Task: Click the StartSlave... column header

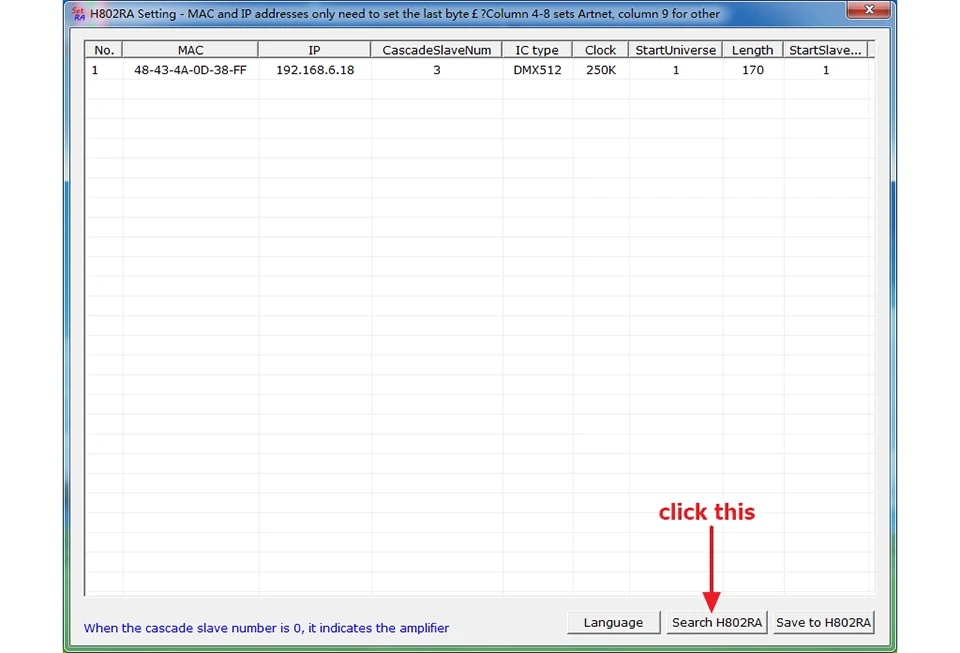Action: (825, 50)
